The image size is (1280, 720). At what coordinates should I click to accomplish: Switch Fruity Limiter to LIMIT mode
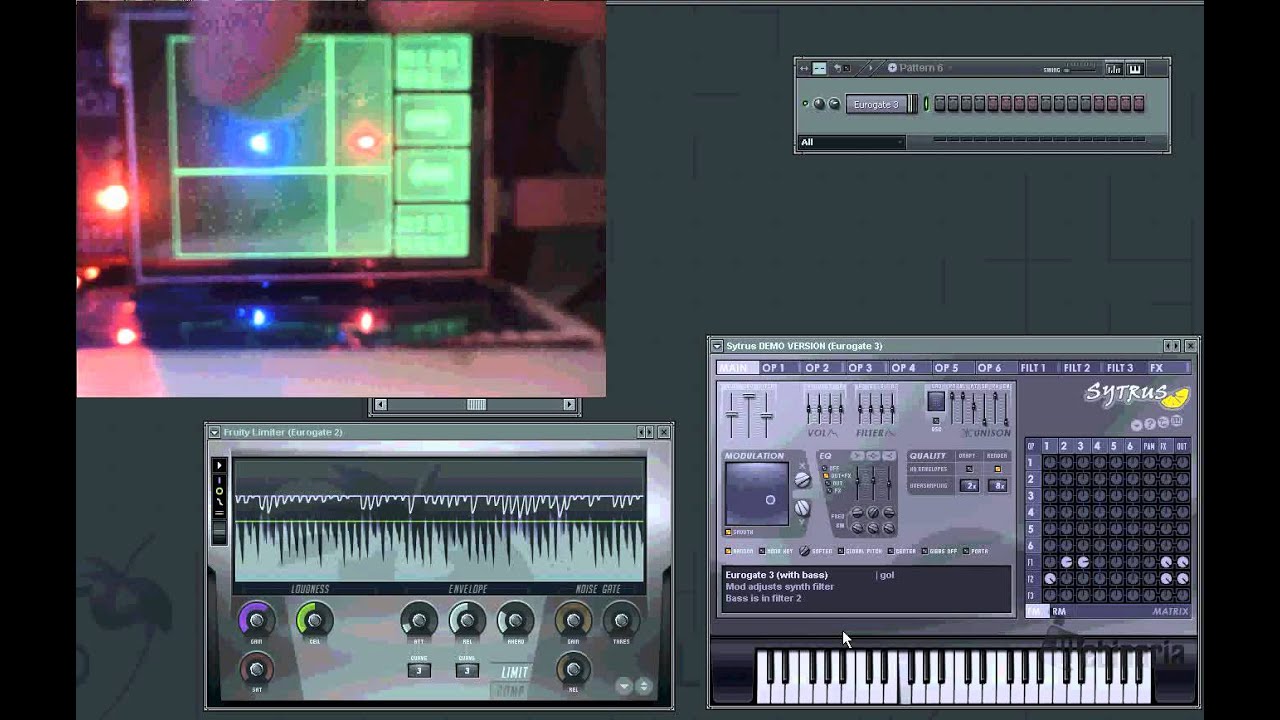(514, 672)
